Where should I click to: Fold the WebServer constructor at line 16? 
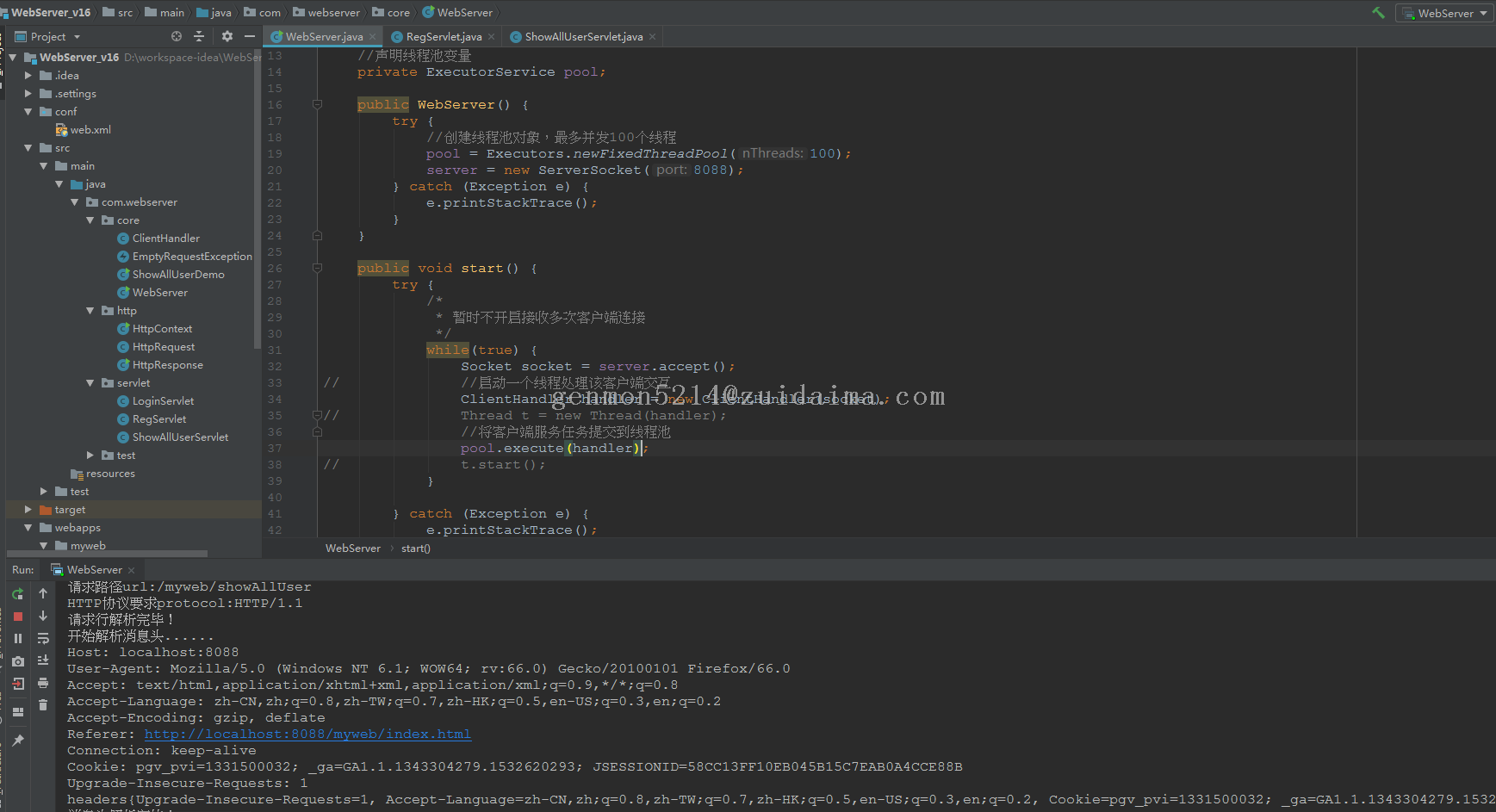pyautogui.click(x=317, y=104)
